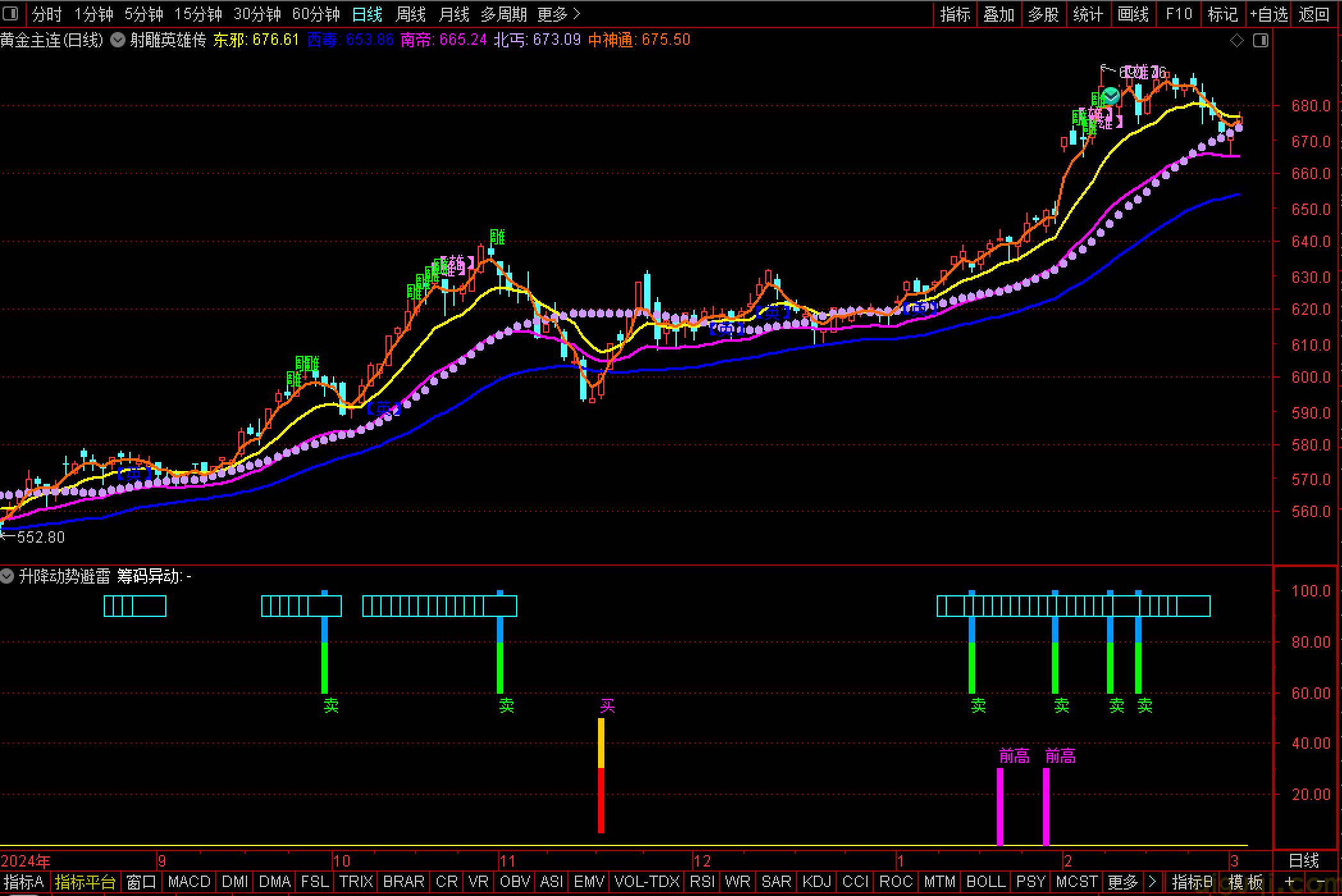Switch to 月线 monthly chart
The image size is (1342, 896).
coord(454,14)
